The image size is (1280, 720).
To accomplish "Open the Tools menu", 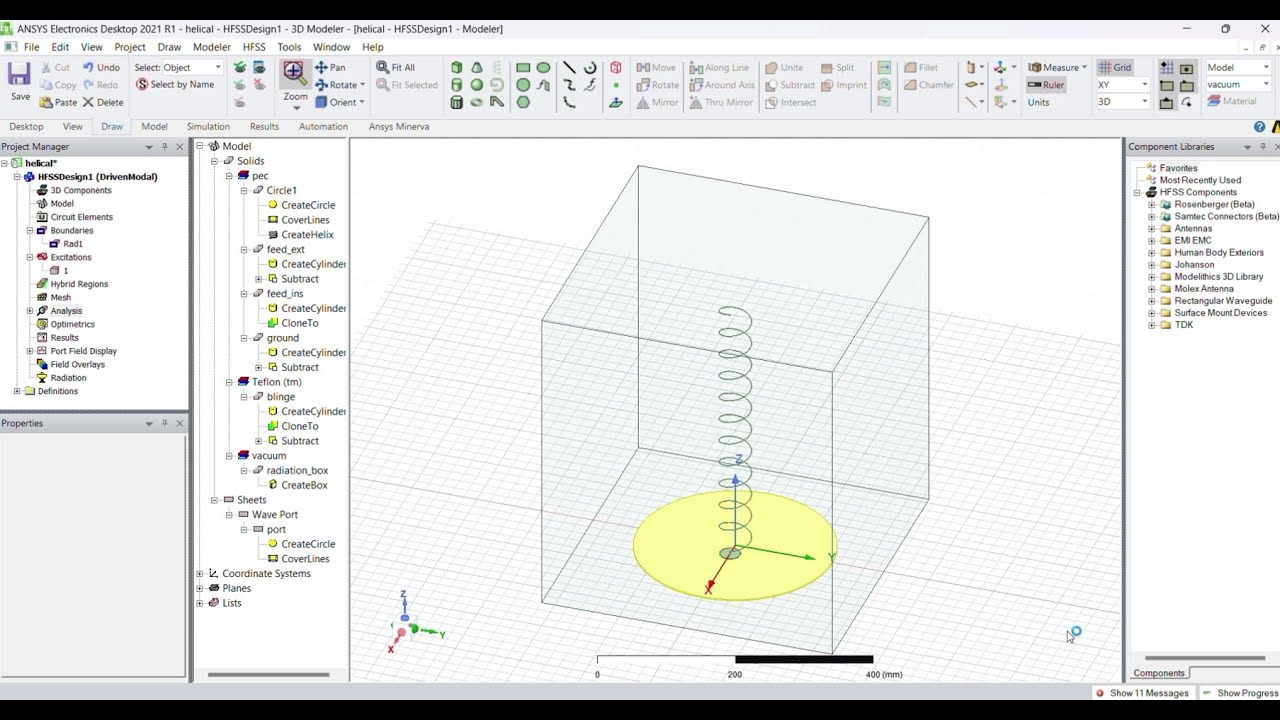I will click(x=289, y=47).
